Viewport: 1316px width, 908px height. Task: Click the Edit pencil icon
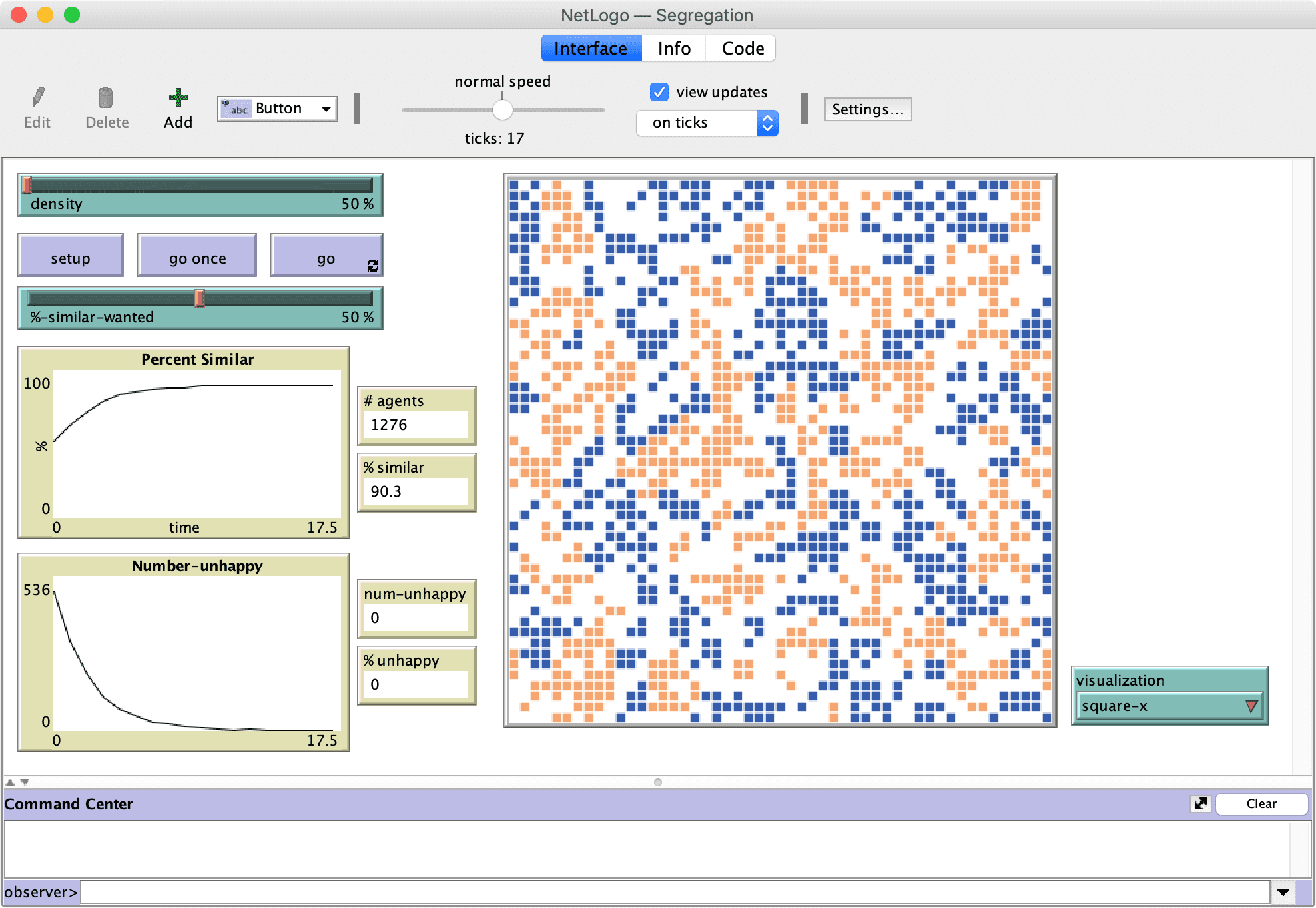[x=39, y=98]
